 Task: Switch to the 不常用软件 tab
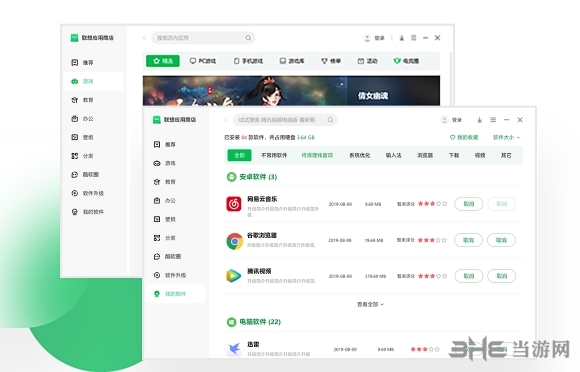click(274, 155)
